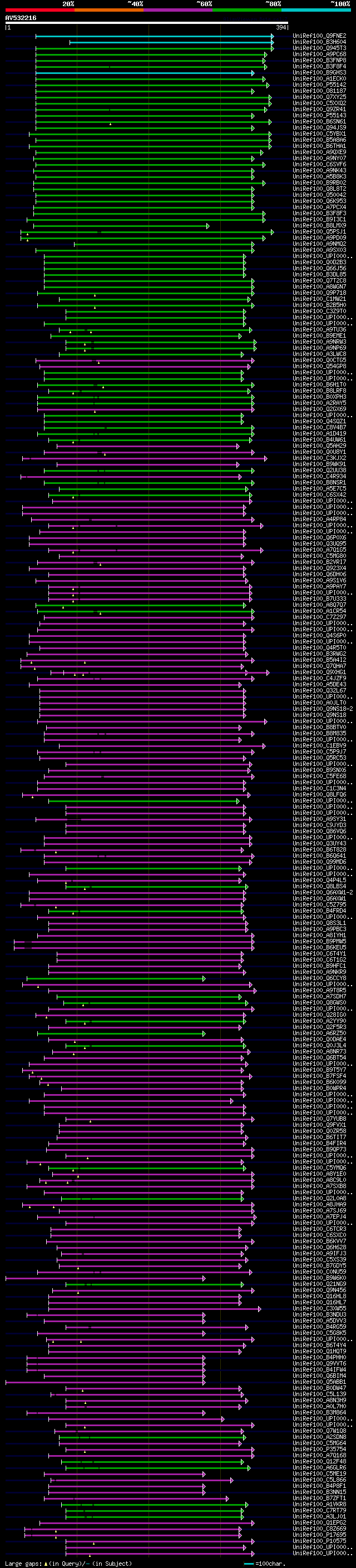Select the UniRef100_A4RP84 hit label
Viewport: 356px width, 1568px height.
pos(319,519)
